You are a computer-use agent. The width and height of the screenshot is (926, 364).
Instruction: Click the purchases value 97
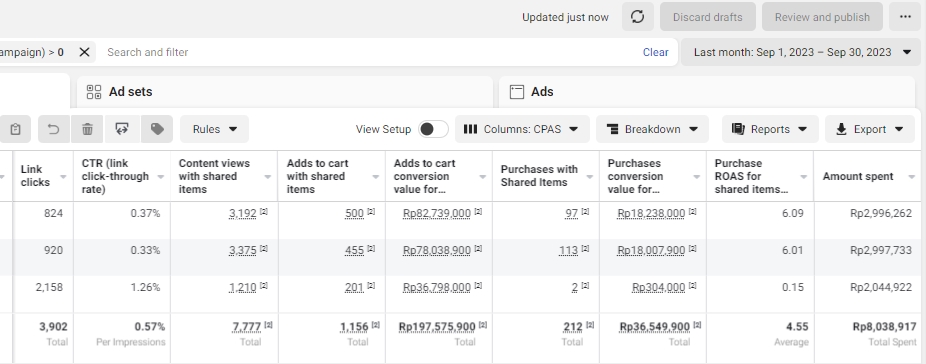(x=571, y=213)
